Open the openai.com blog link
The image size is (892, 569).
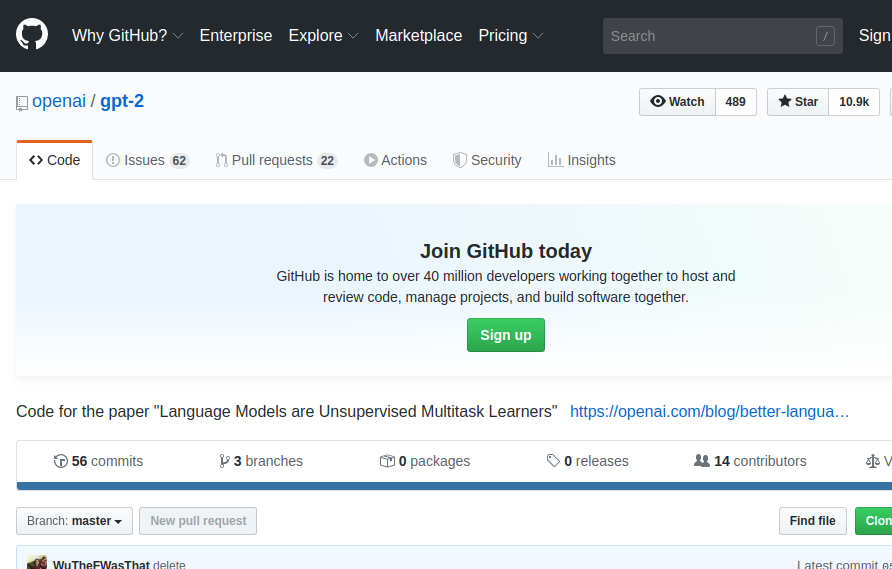709,411
